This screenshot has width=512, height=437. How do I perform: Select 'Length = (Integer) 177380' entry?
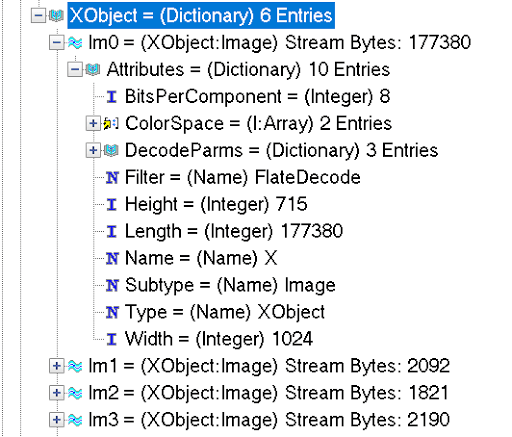(x=234, y=232)
